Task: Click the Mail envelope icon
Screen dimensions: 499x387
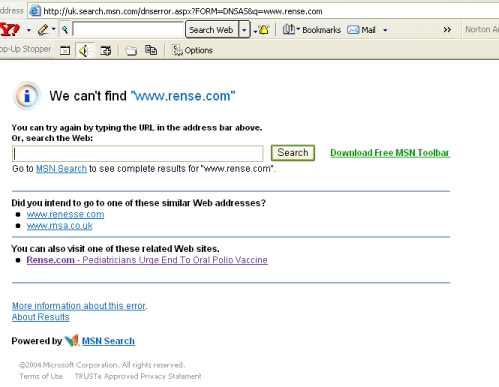Action: [x=353, y=30]
